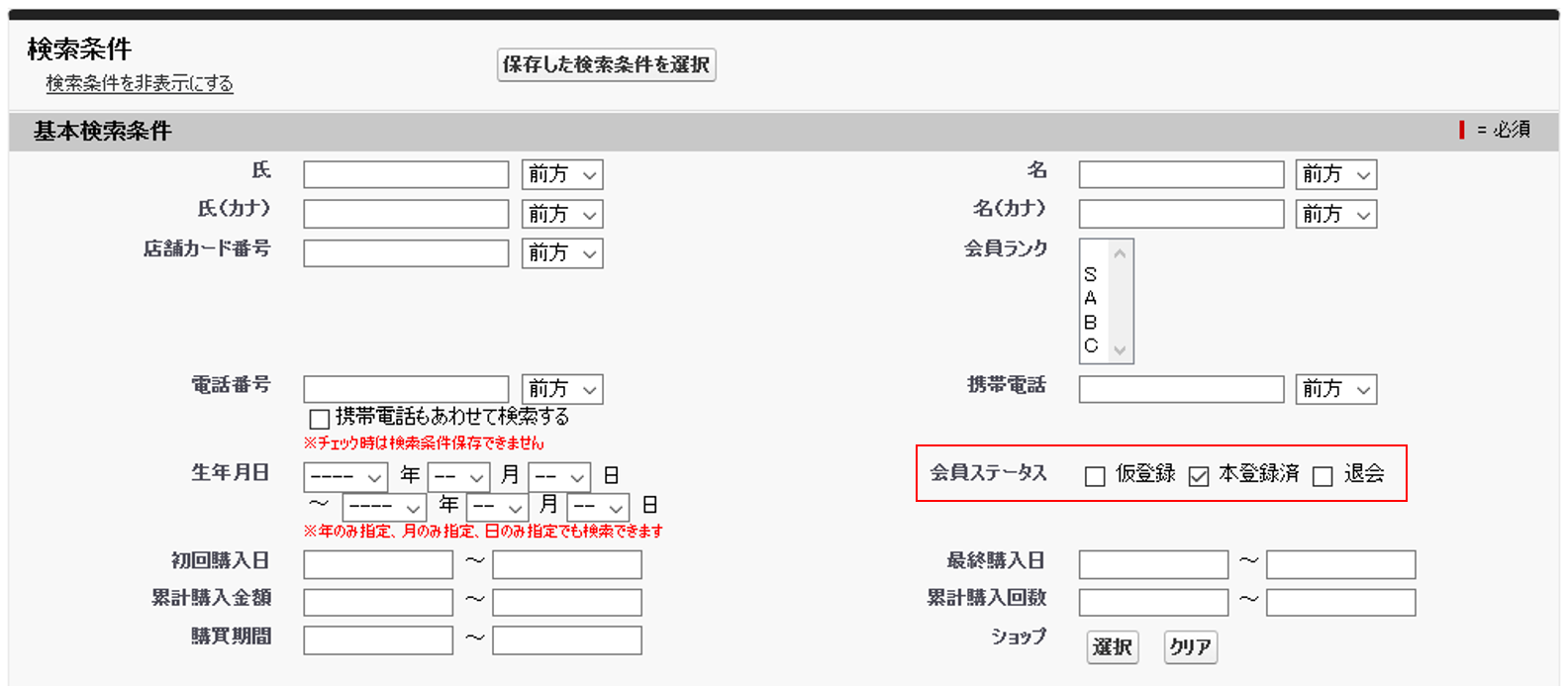Click the 氏 text input field
Viewport: 1568px width, 686px height.
(x=406, y=175)
